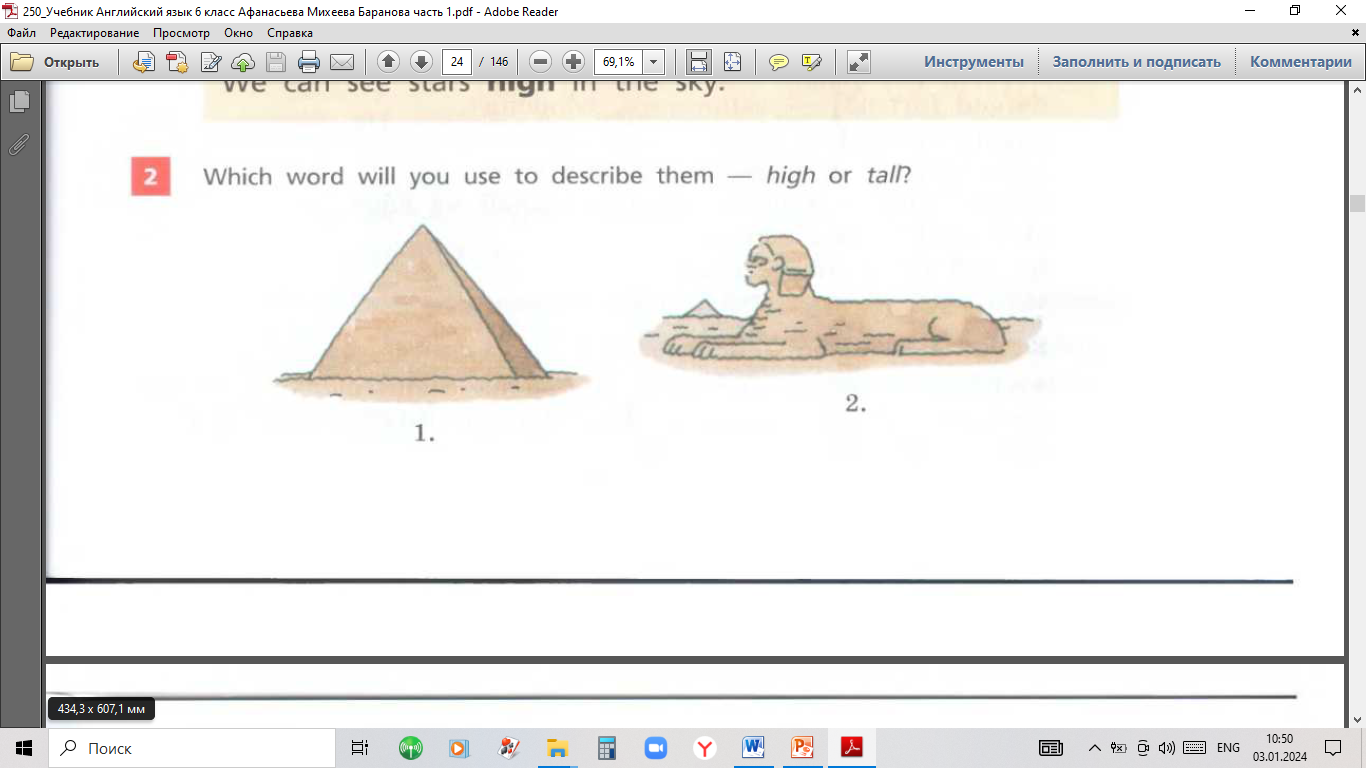
Task: Open the Открыть file button
Action: (56, 62)
